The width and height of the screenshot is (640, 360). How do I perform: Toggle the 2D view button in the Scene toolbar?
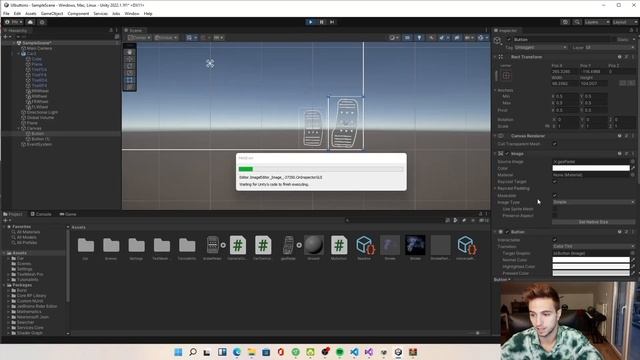click(x=407, y=38)
